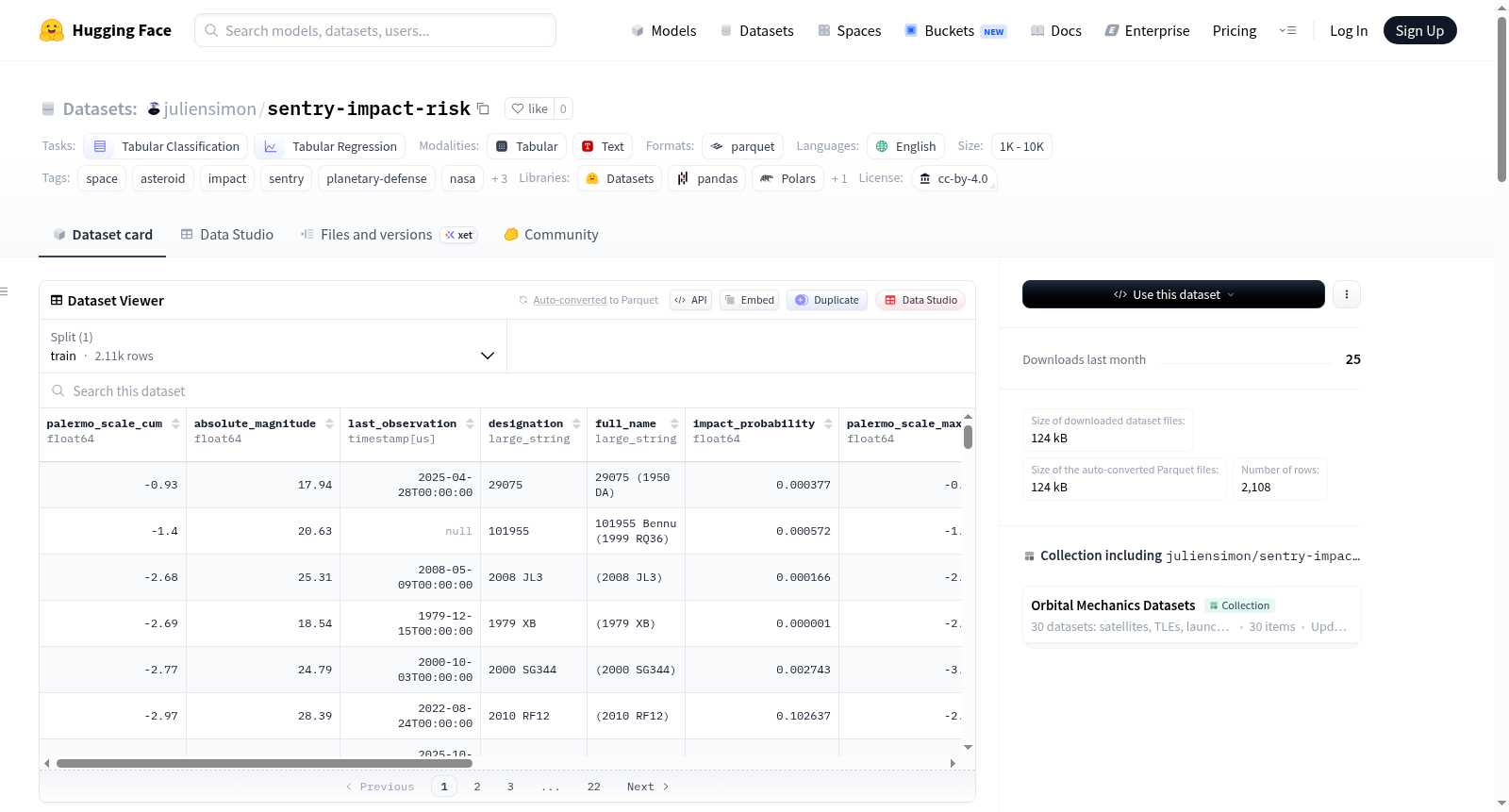
Task: Open the Pricing page
Action: [1235, 30]
